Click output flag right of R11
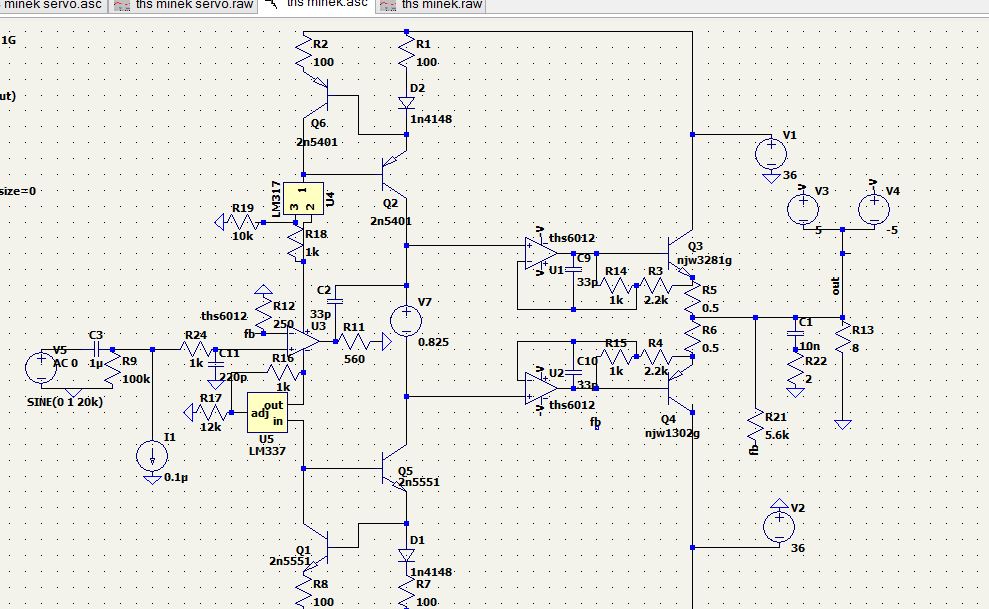This screenshot has width=989, height=609. click(x=387, y=342)
